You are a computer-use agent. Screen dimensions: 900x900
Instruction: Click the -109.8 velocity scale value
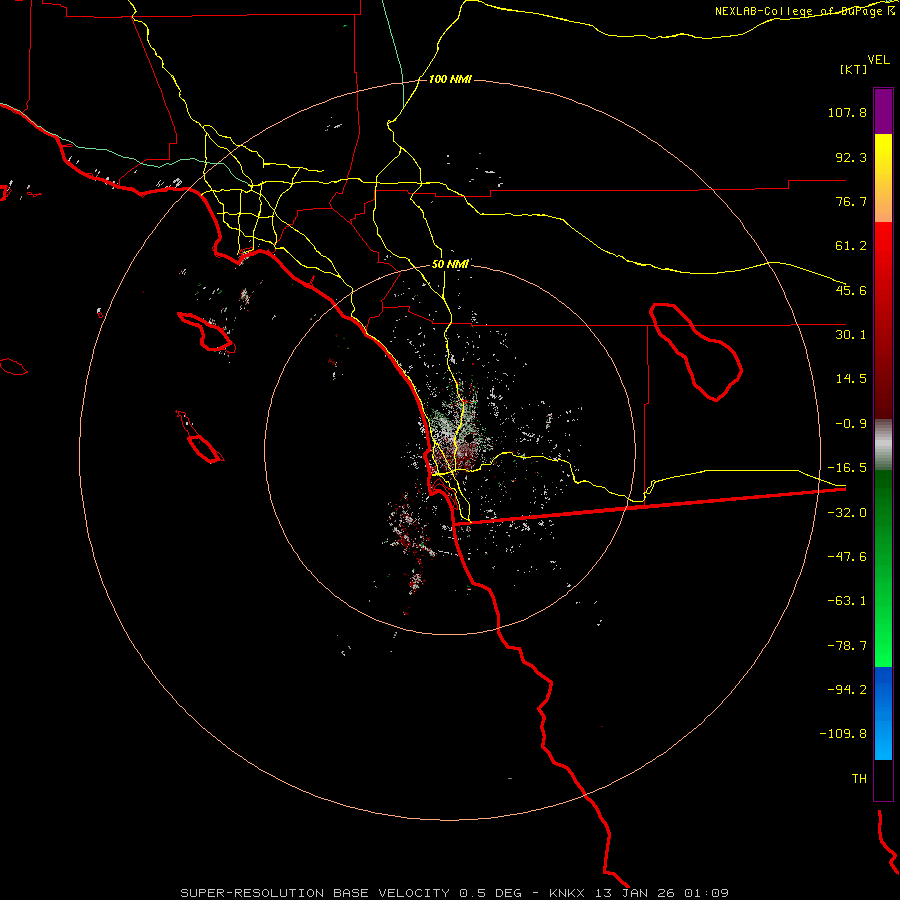pyautogui.click(x=843, y=734)
